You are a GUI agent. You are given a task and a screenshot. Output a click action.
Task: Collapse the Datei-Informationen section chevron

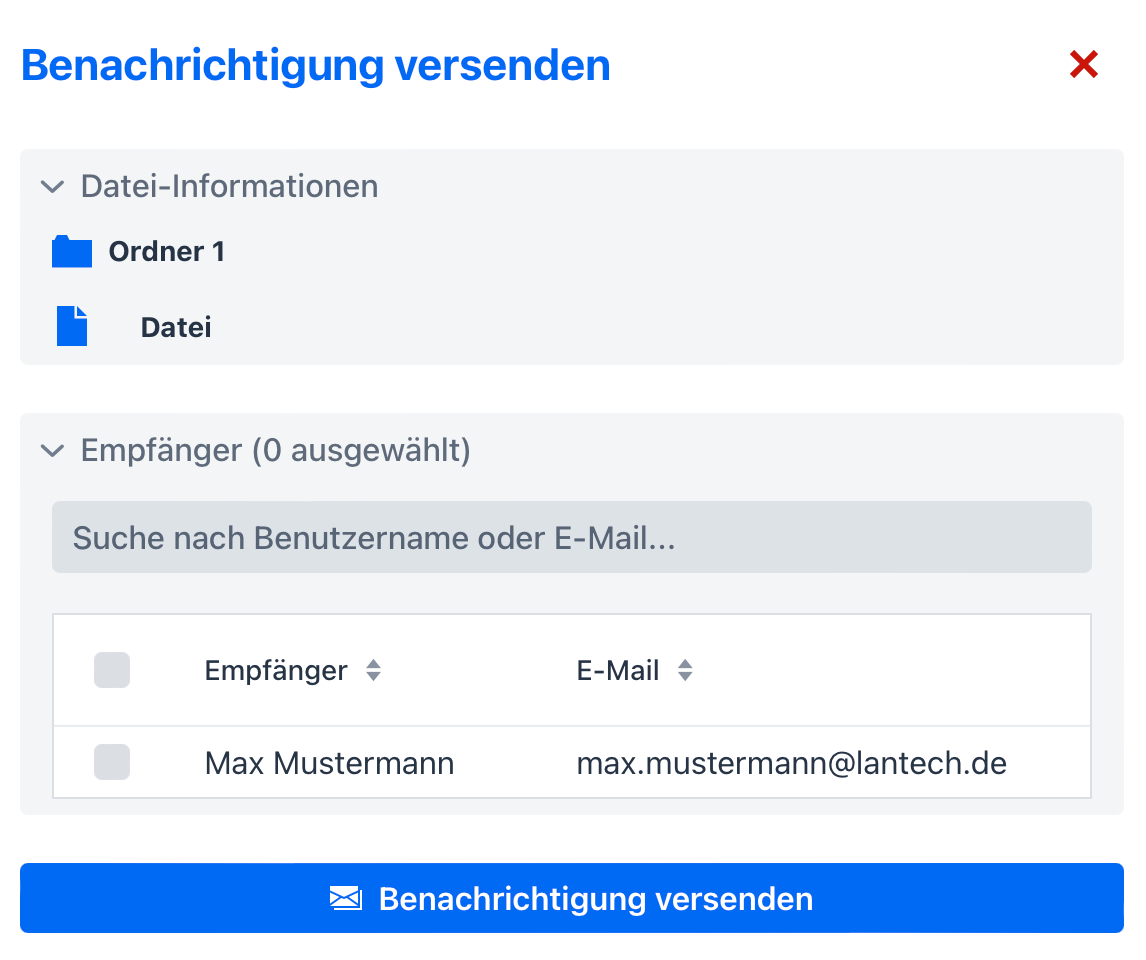(52, 187)
